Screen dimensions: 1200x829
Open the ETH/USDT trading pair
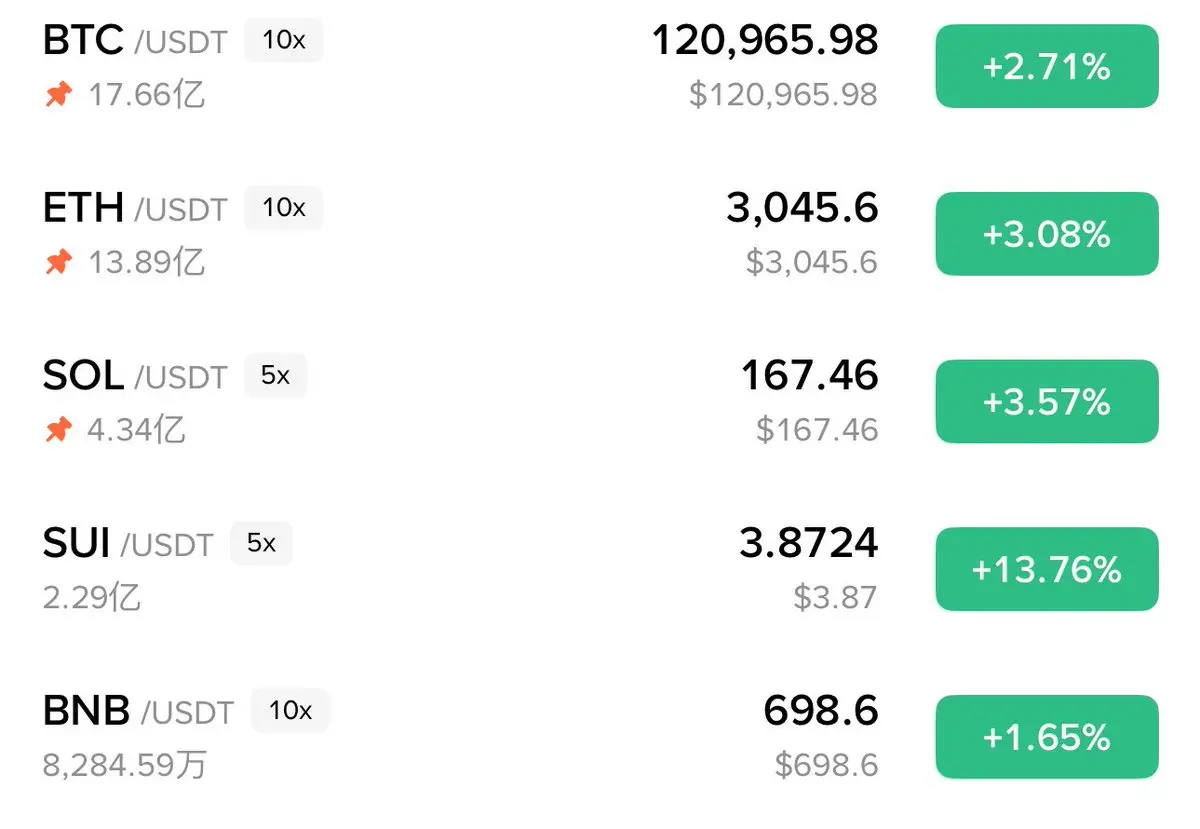[135, 208]
